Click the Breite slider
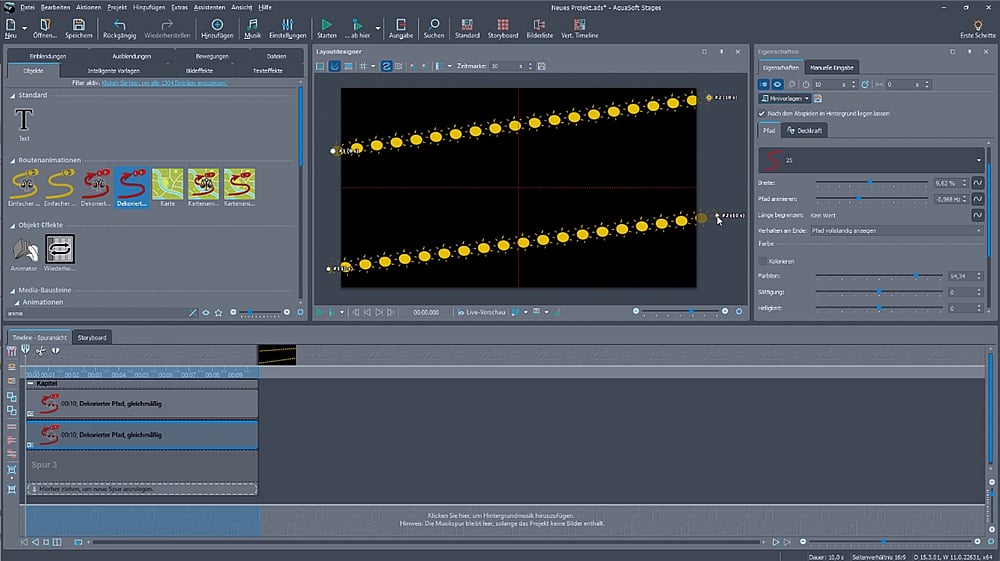This screenshot has width=1000, height=561. 869,183
